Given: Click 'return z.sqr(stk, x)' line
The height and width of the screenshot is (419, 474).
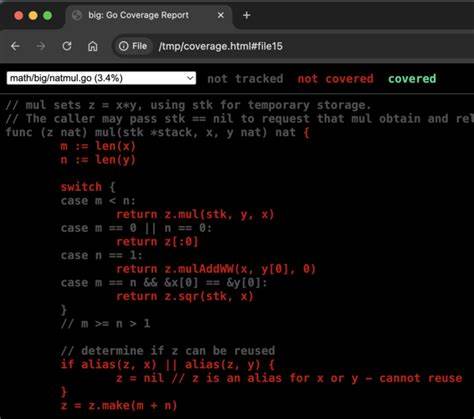Looking at the screenshot, I should point(185,296).
